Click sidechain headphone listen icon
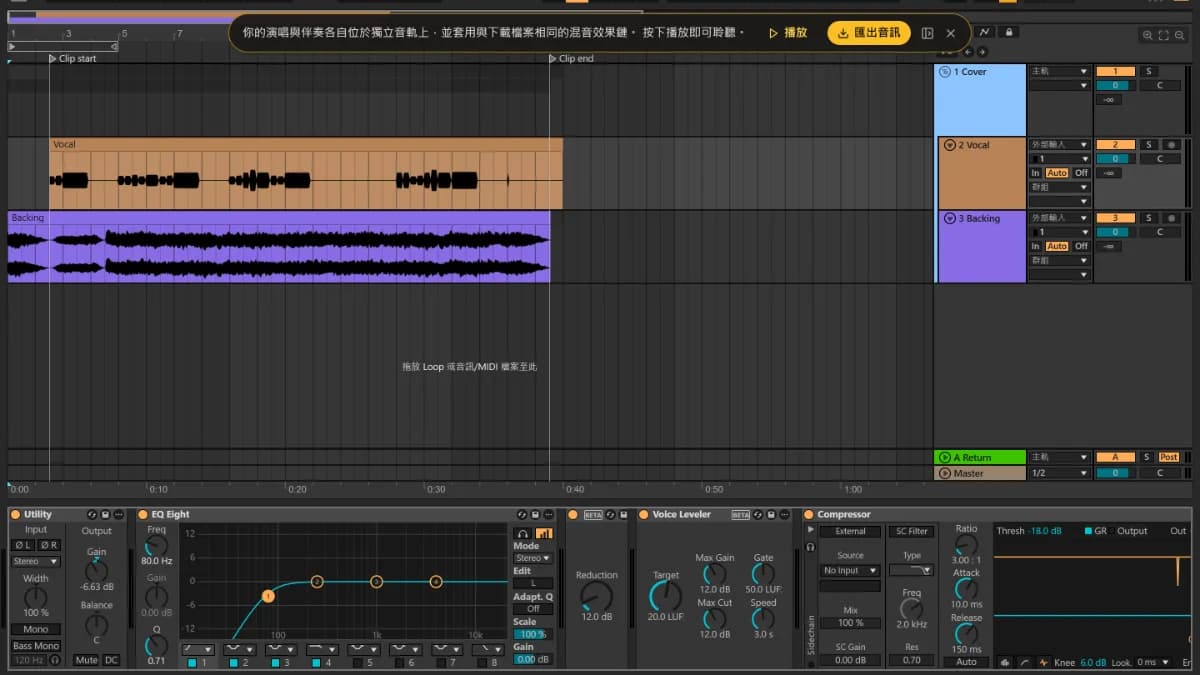This screenshot has width=1200, height=675. tap(810, 547)
